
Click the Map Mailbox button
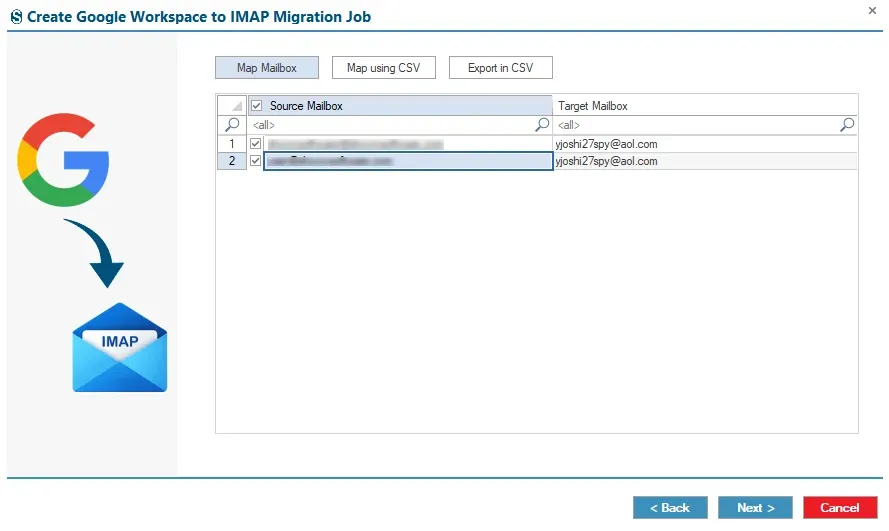point(266,67)
